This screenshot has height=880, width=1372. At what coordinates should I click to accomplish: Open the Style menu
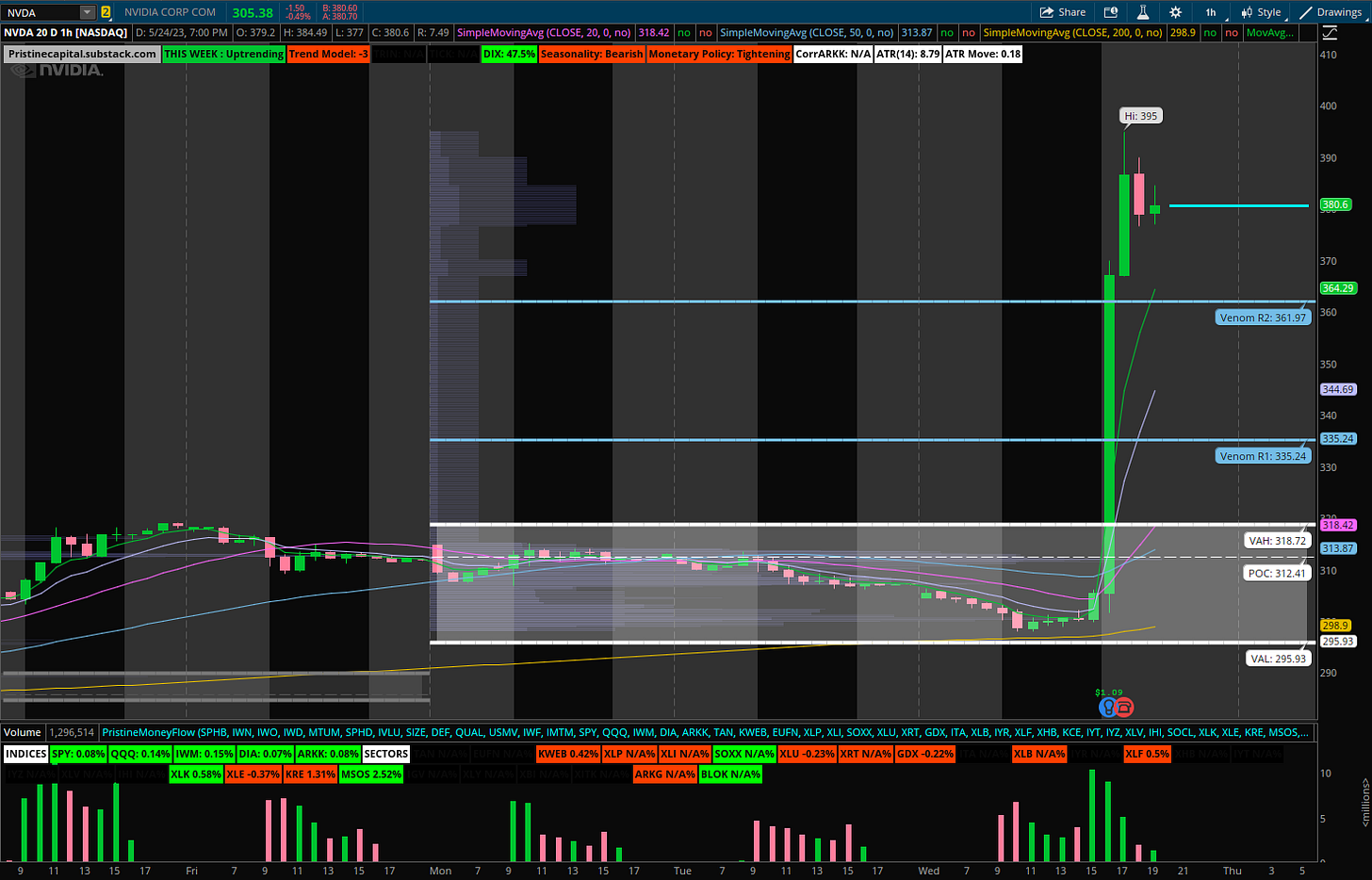(1261, 12)
